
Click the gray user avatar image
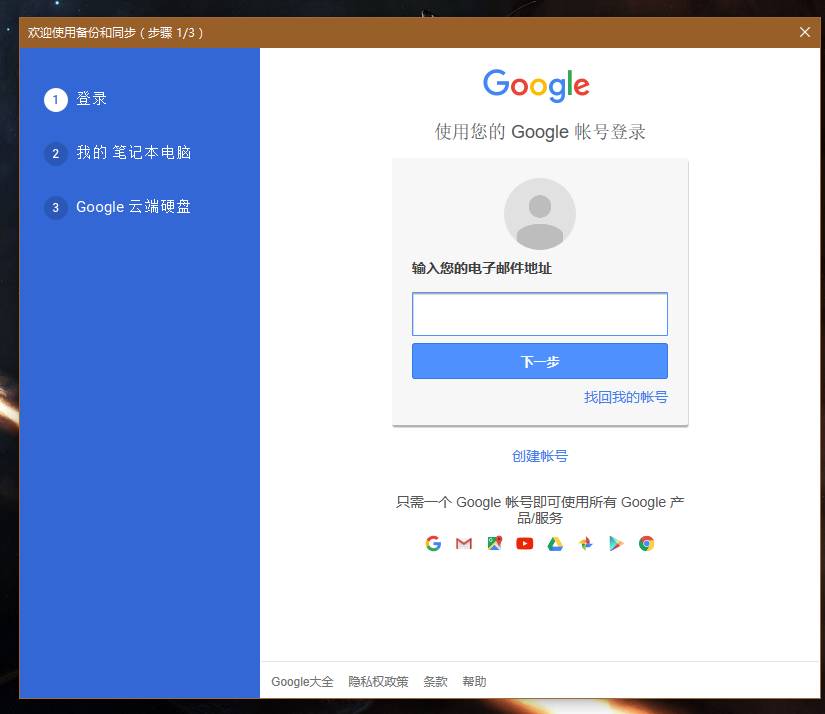click(x=540, y=214)
